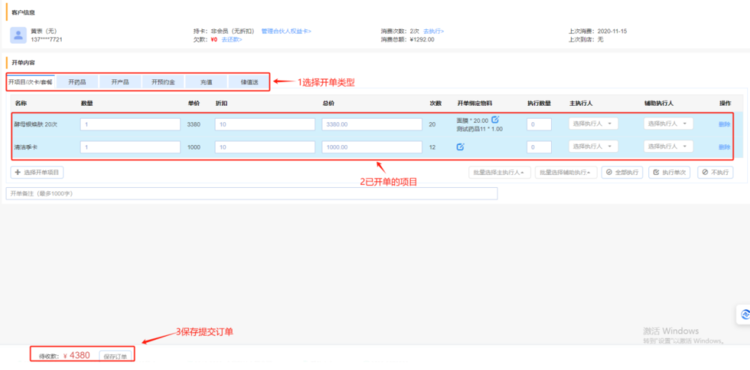The width and height of the screenshot is (750, 370).
Task: Focus discount field for 酵母极焕肤 20次
Action: pyautogui.click(x=265, y=124)
